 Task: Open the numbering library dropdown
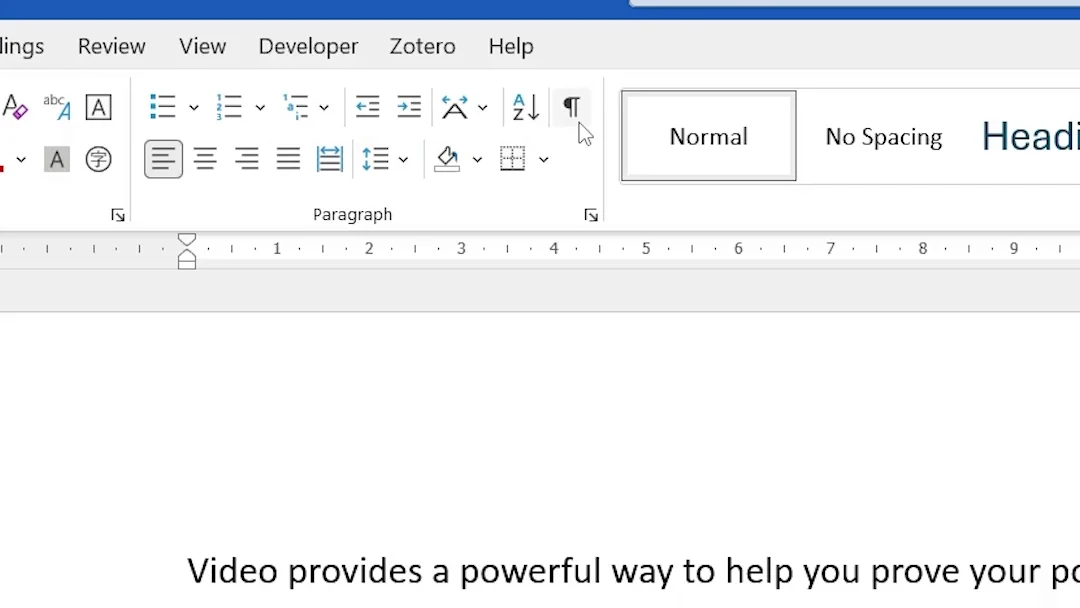point(260,107)
